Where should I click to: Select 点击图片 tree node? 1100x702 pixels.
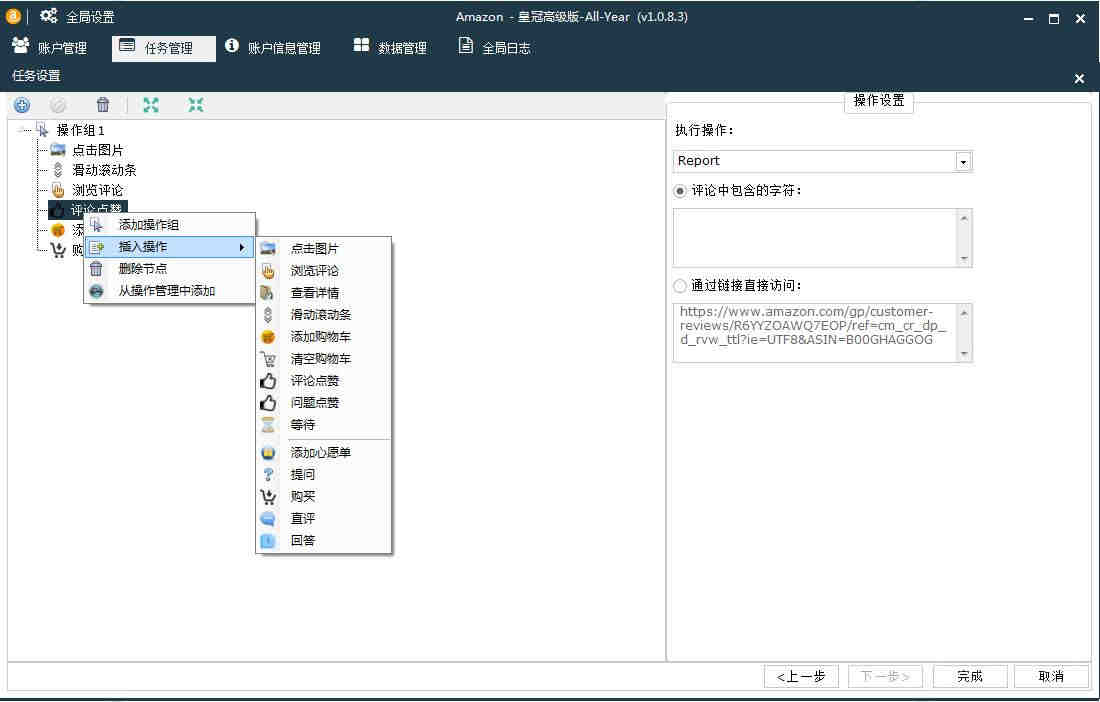click(98, 150)
